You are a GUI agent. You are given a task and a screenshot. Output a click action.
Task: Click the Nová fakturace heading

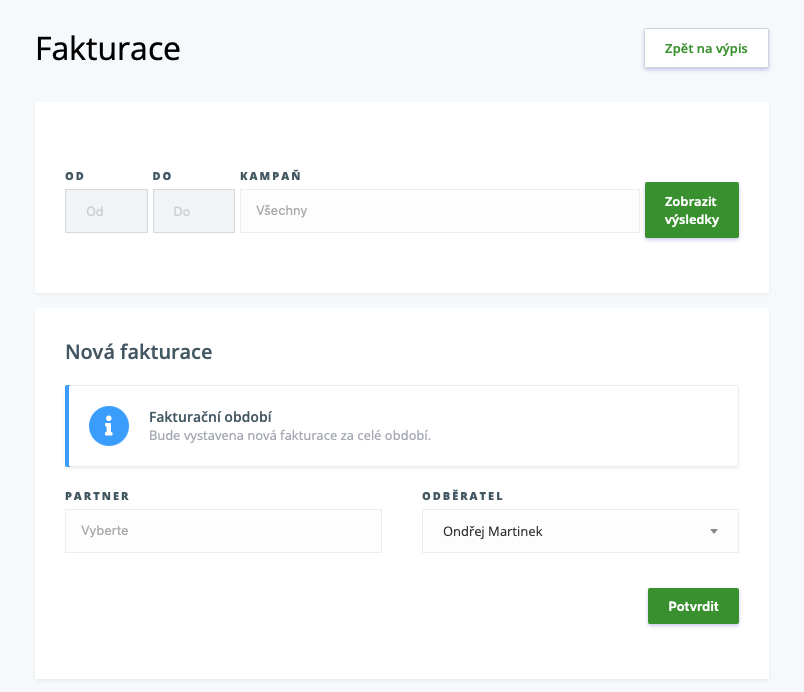[x=139, y=352]
